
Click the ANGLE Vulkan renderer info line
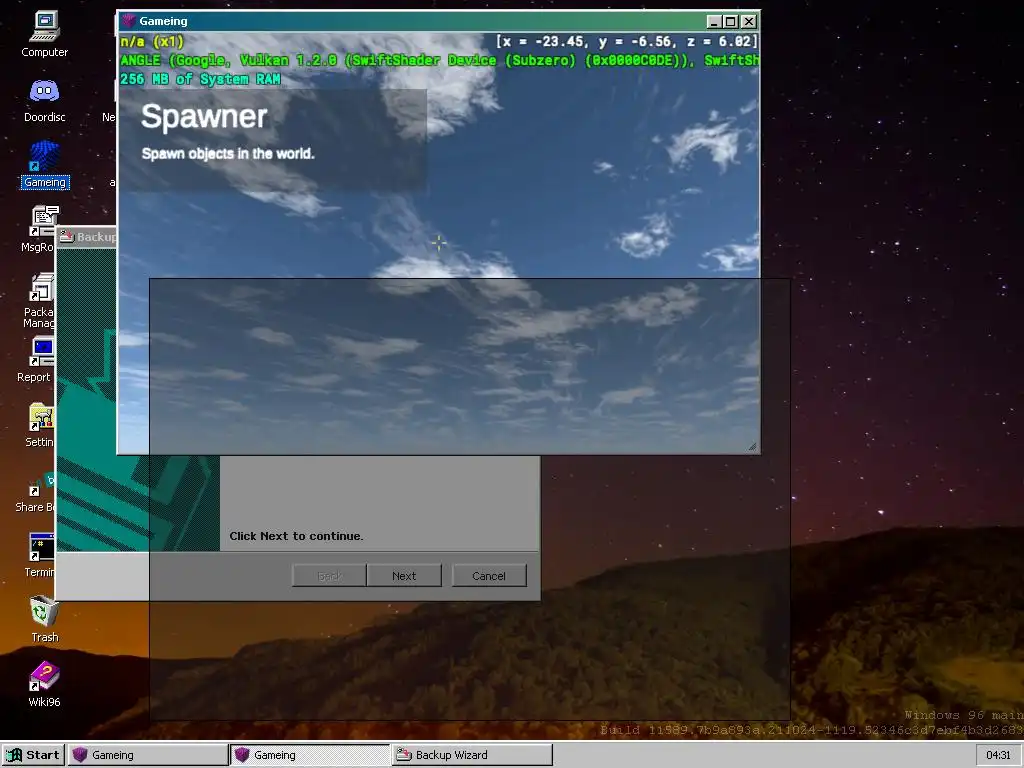[440, 60]
